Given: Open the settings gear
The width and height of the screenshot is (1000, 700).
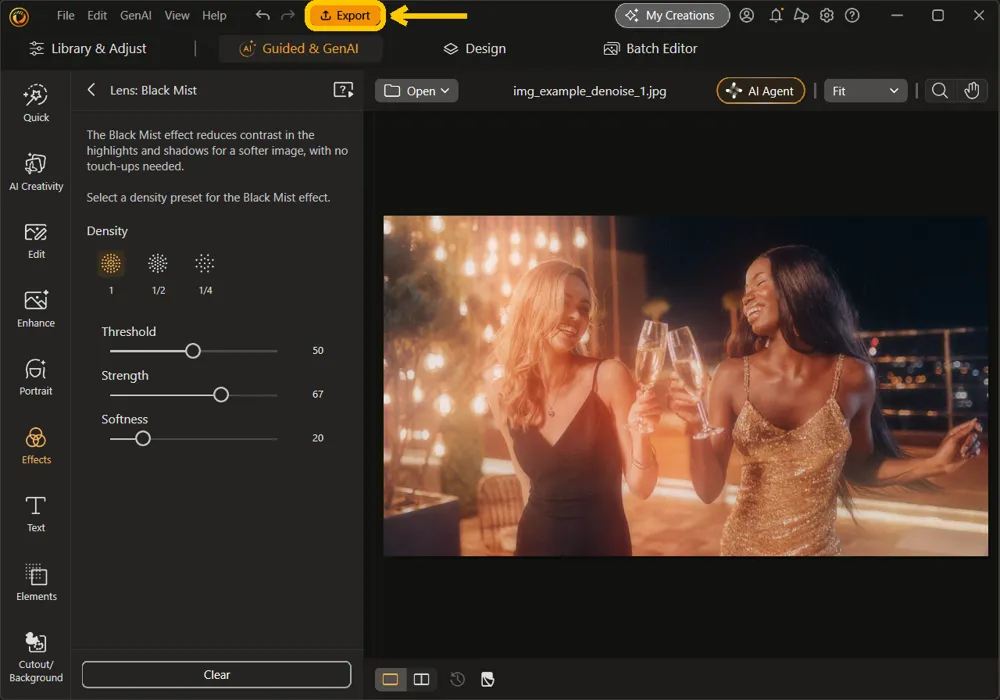Looking at the screenshot, I should pyautogui.click(x=827, y=15).
